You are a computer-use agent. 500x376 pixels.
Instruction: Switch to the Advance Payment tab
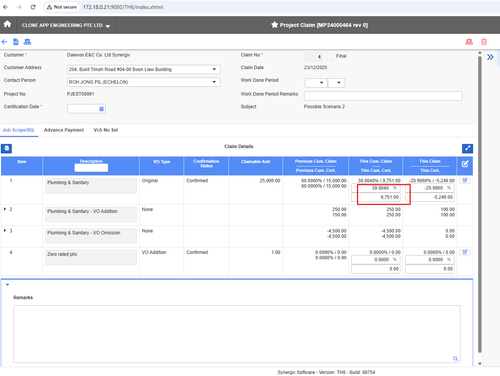point(64,130)
